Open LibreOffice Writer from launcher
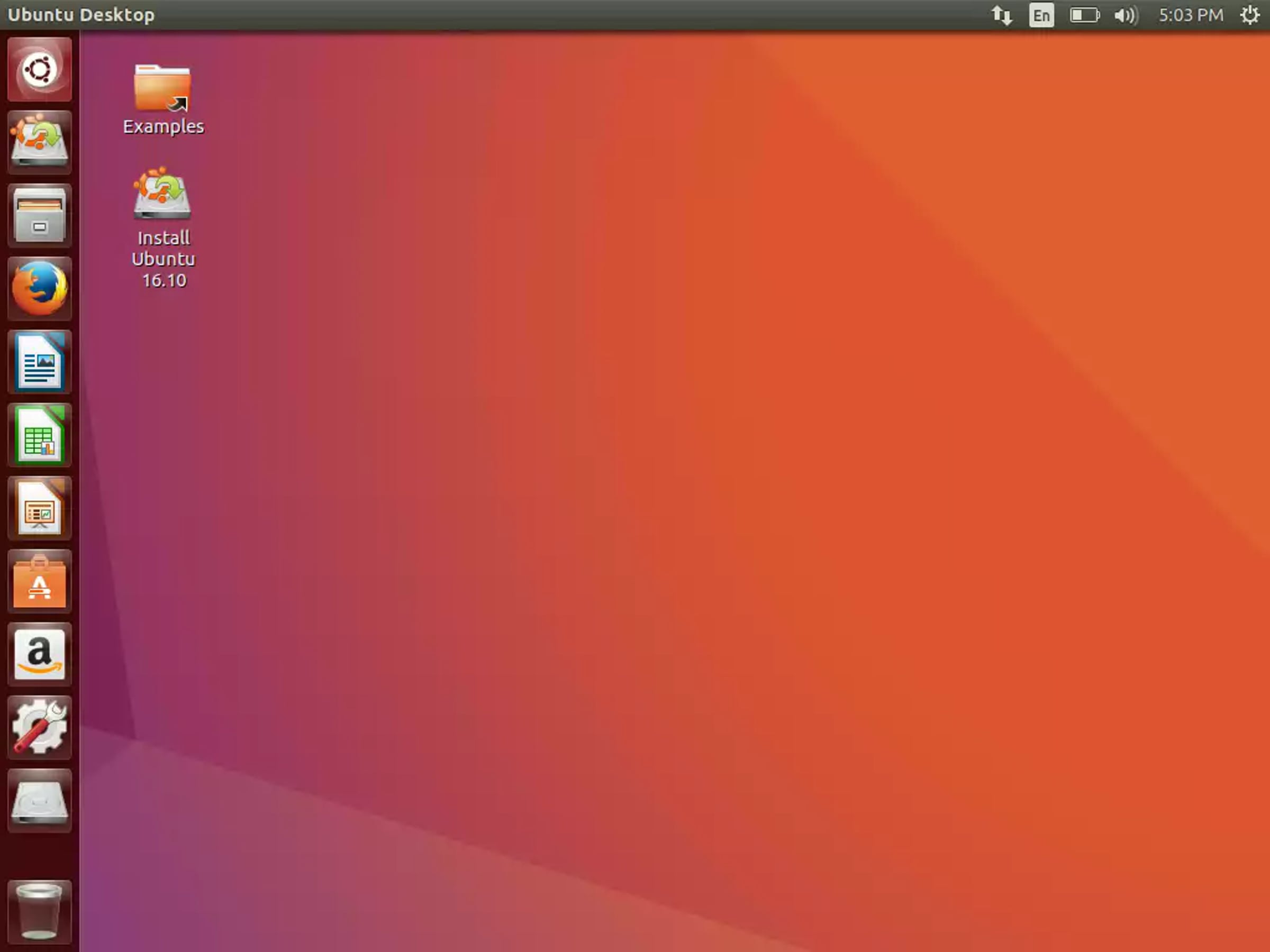 (40, 362)
